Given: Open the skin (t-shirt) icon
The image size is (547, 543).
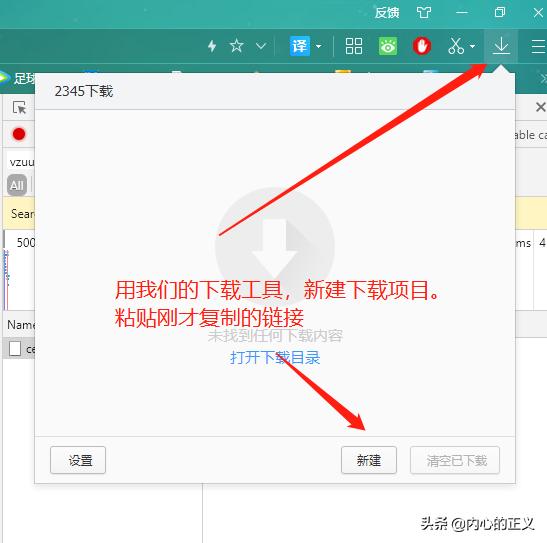Looking at the screenshot, I should (x=424, y=13).
